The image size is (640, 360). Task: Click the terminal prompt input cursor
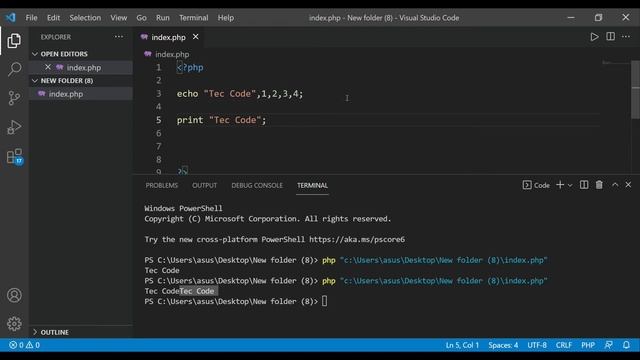pyautogui.click(x=324, y=301)
